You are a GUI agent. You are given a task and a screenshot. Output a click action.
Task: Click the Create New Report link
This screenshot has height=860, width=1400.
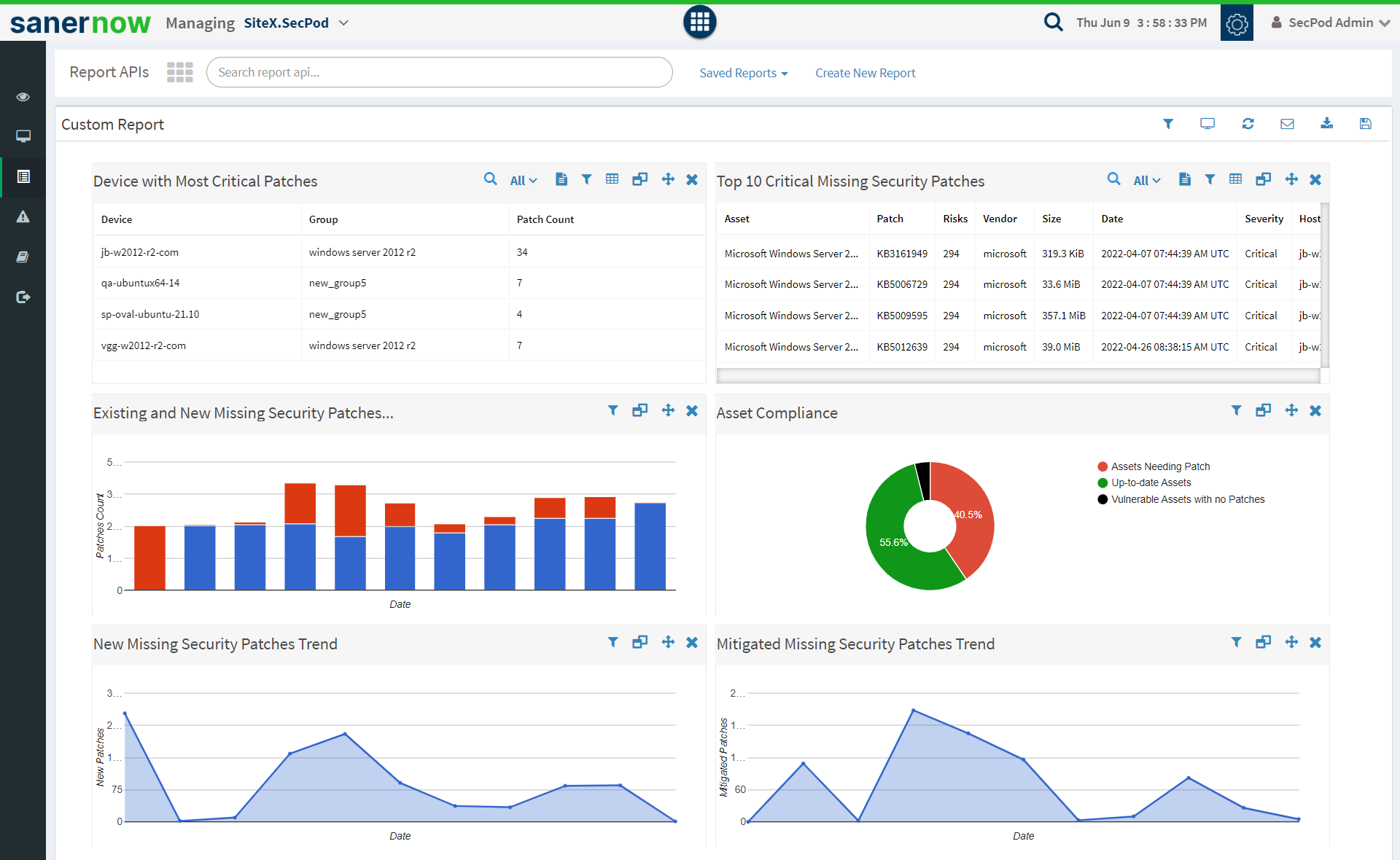click(865, 73)
